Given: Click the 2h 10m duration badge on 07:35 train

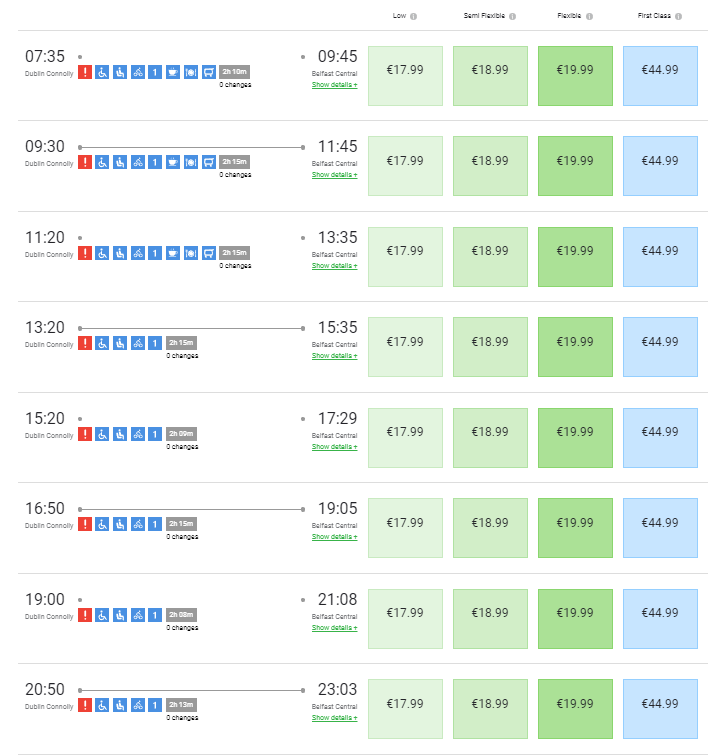Looking at the screenshot, I should pyautogui.click(x=234, y=72).
